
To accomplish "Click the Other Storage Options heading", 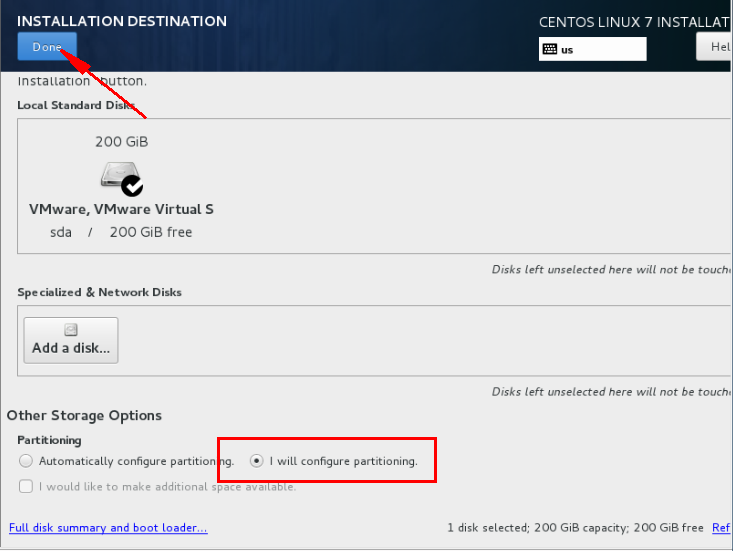I will tap(84, 415).
